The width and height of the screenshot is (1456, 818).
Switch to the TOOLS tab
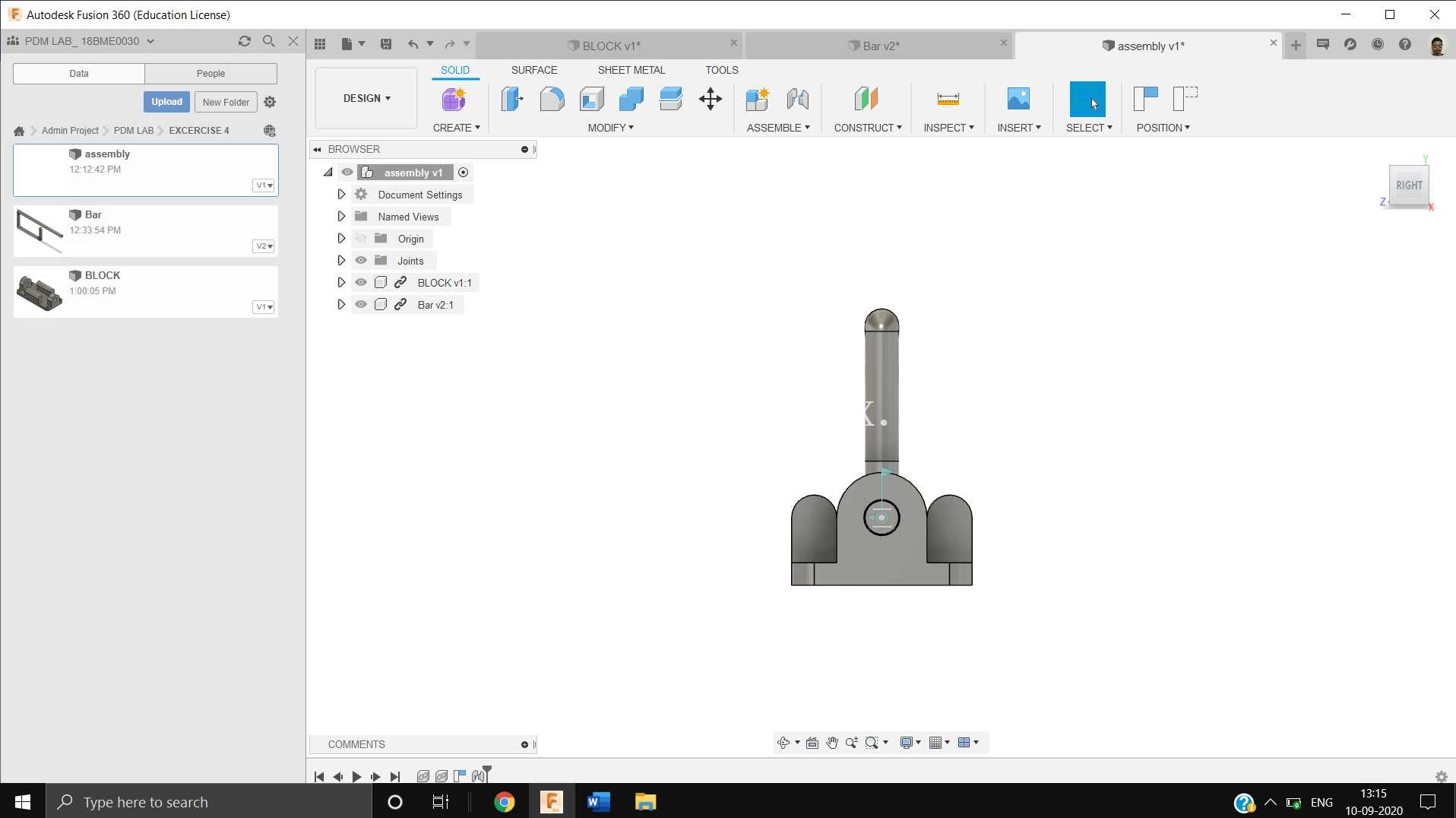(x=722, y=70)
